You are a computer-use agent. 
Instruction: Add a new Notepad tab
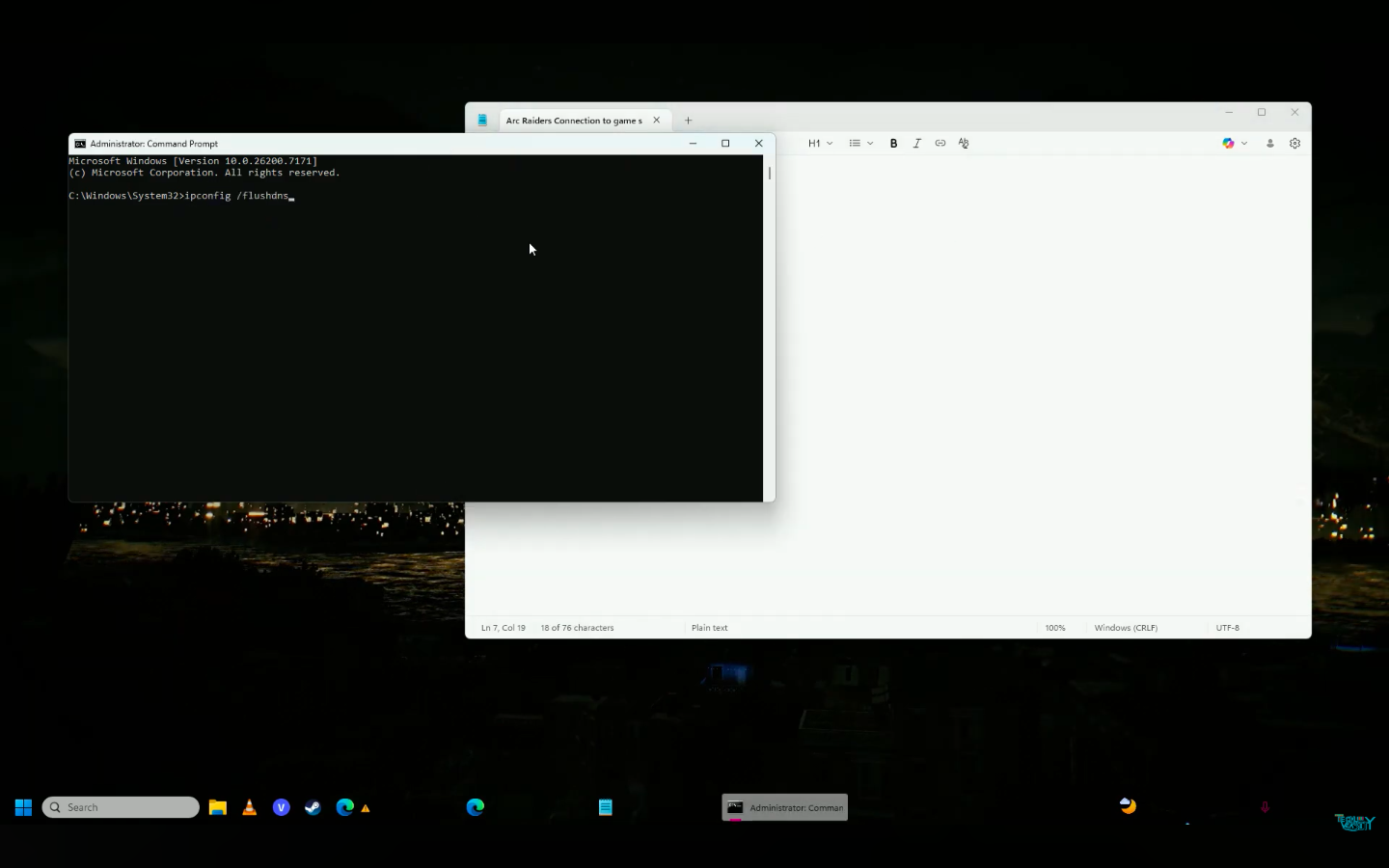click(x=688, y=121)
